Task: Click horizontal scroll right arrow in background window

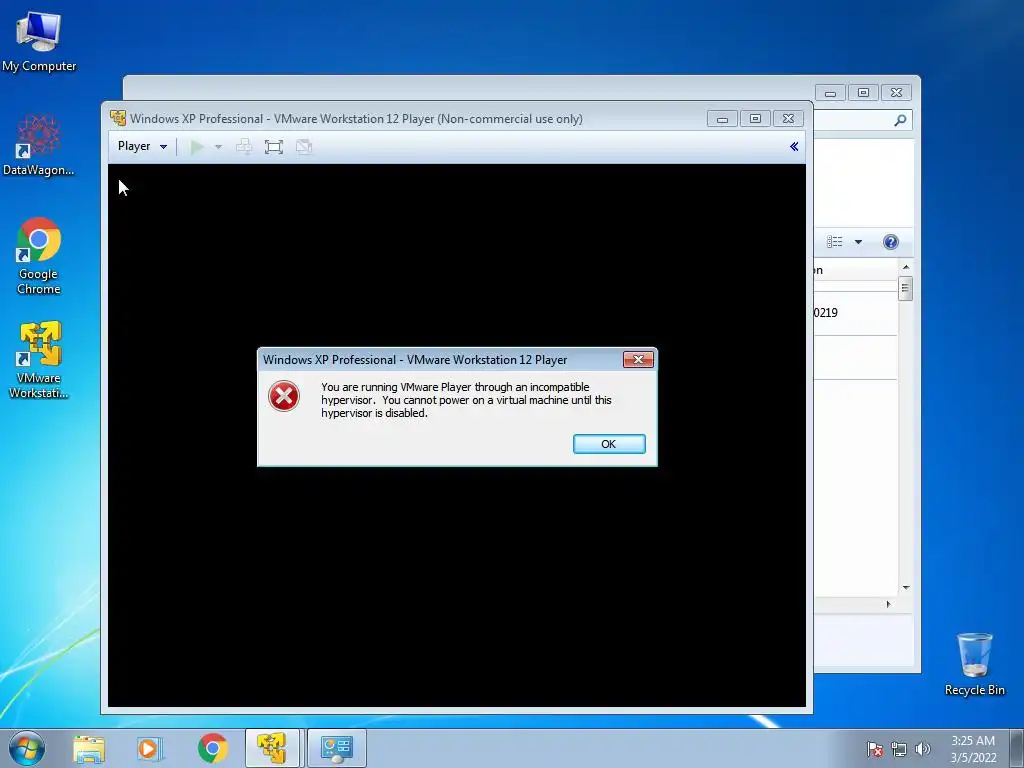Action: click(888, 604)
